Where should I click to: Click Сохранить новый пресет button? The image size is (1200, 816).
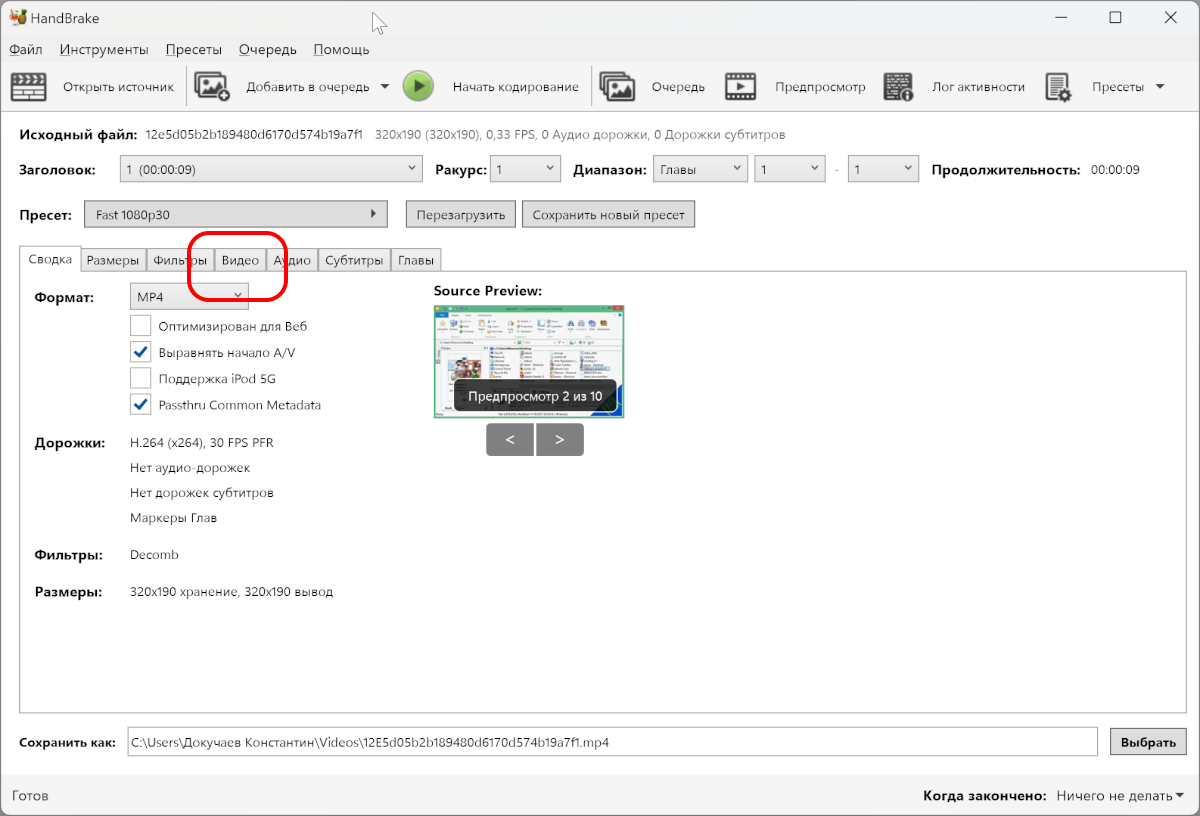pyautogui.click(x=608, y=214)
